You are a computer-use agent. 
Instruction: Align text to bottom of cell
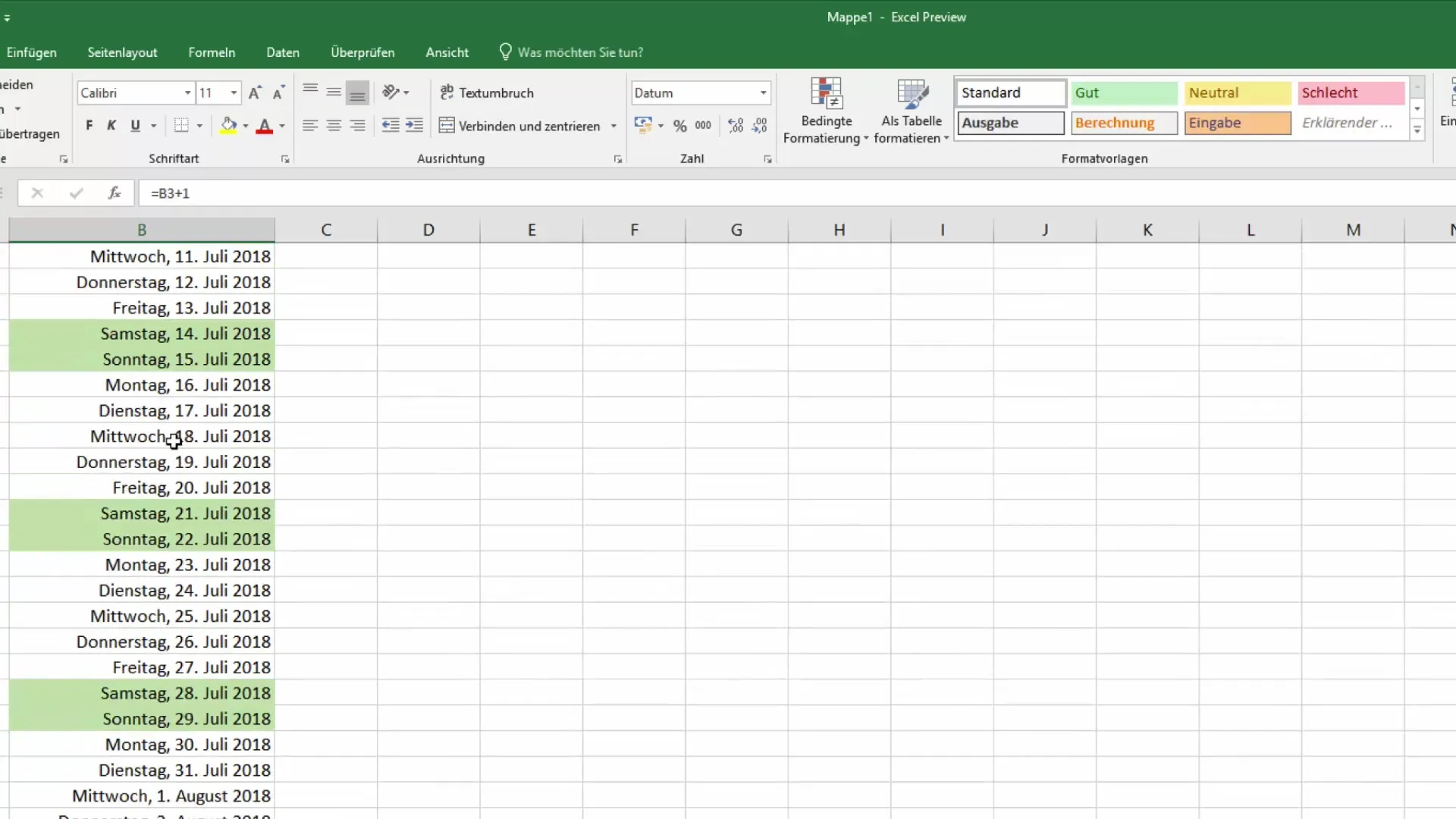[357, 93]
